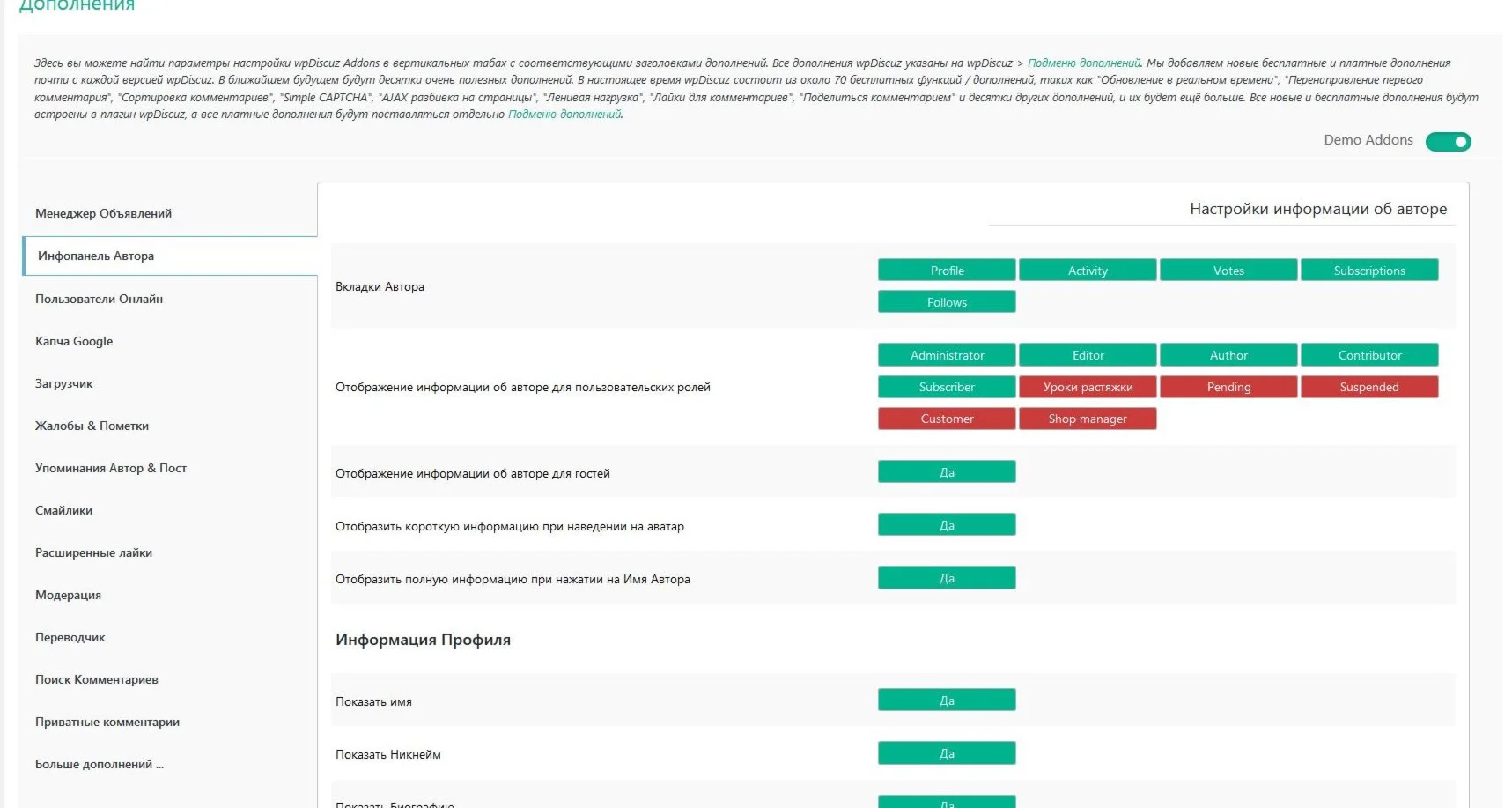This screenshot has height=808, width=1512.
Task: Open the Капча Google settings tab
Action: [x=74, y=341]
